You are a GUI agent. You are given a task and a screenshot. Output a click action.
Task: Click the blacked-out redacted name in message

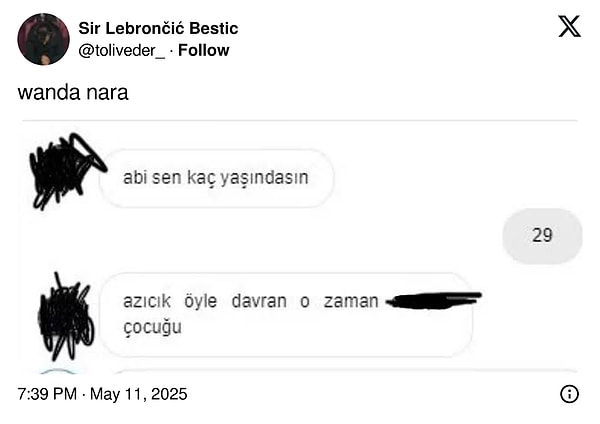(x=433, y=299)
